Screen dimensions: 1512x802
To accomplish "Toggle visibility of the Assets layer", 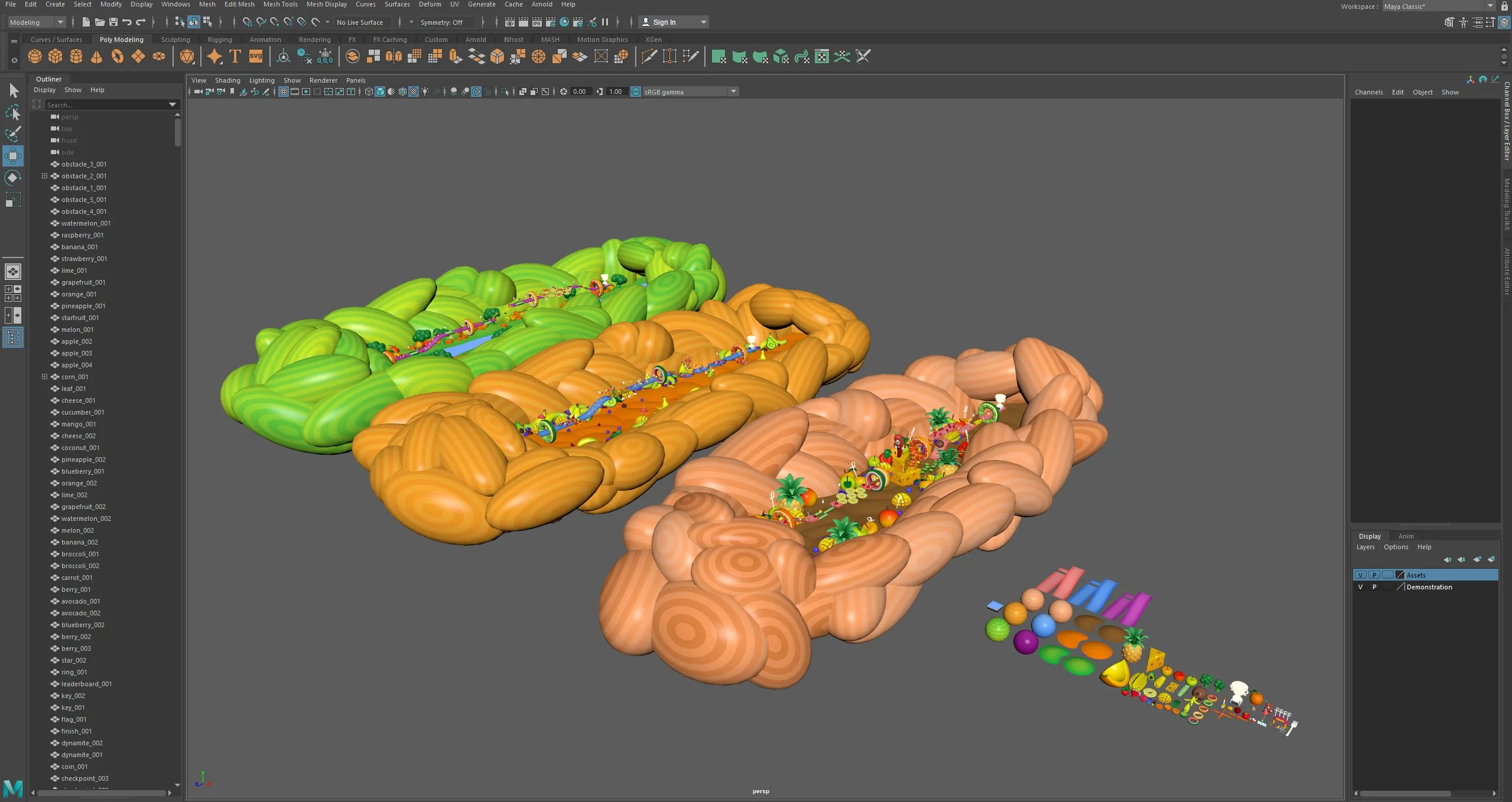I will (x=1361, y=575).
